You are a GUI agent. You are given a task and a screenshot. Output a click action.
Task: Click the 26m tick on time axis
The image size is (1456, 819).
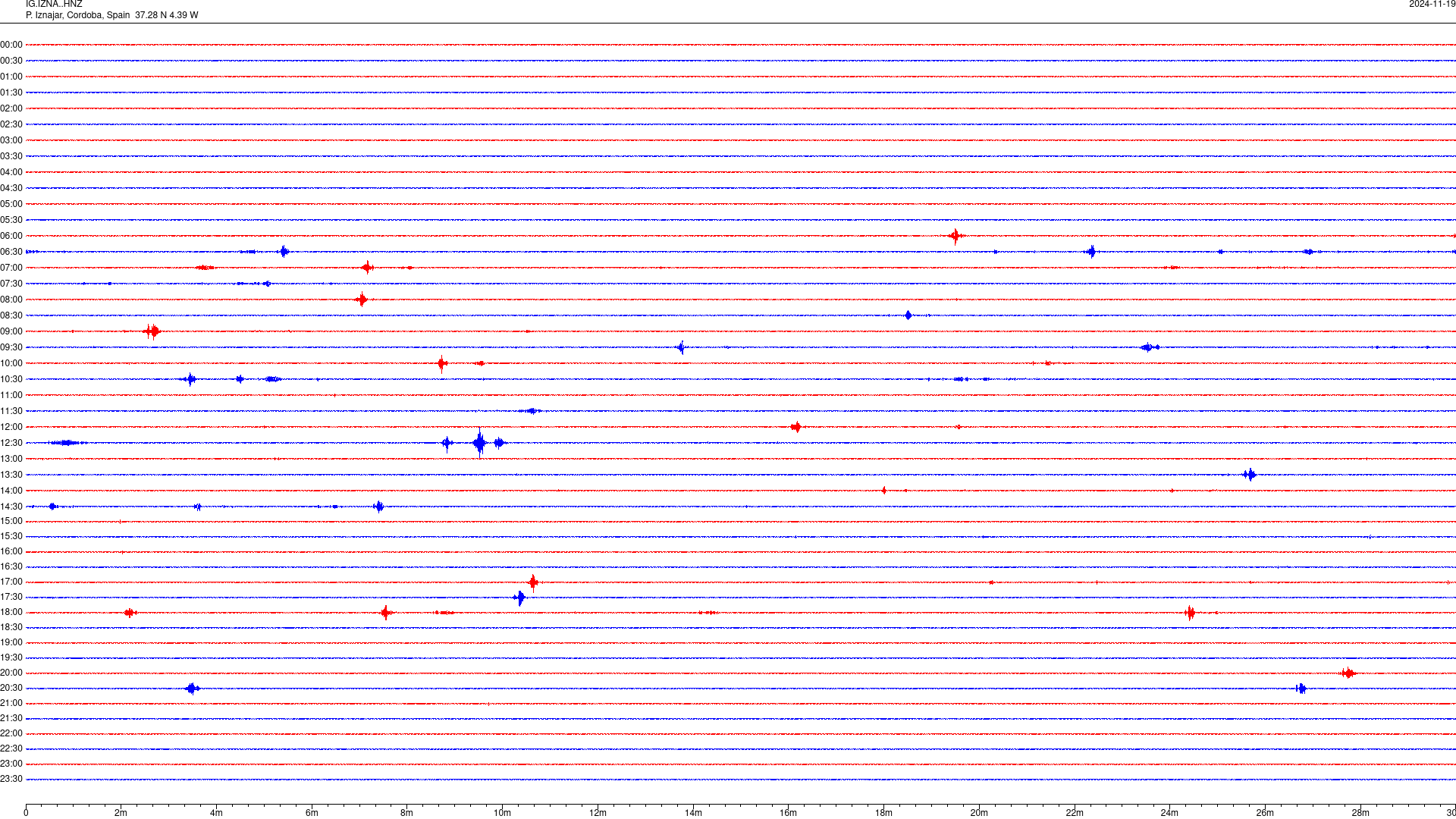1265,813
